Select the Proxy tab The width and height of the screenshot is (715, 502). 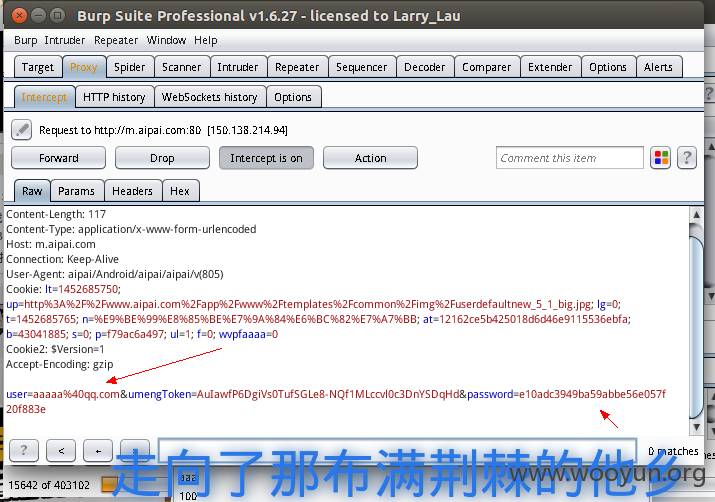click(84, 67)
